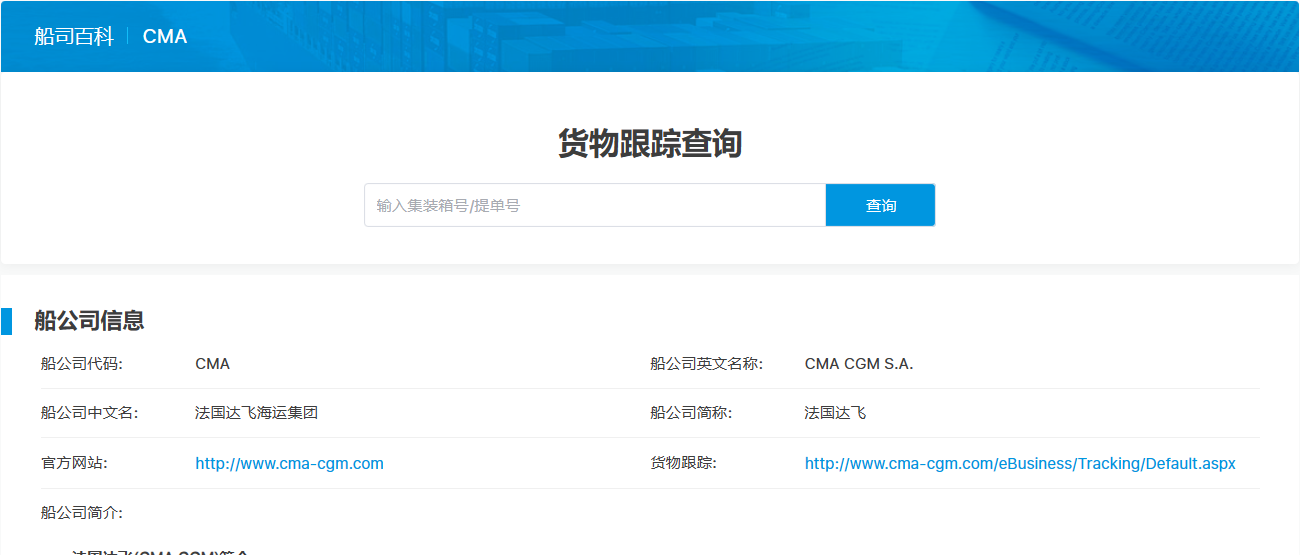
Task: Focus the container/bill number input field
Action: (594, 205)
